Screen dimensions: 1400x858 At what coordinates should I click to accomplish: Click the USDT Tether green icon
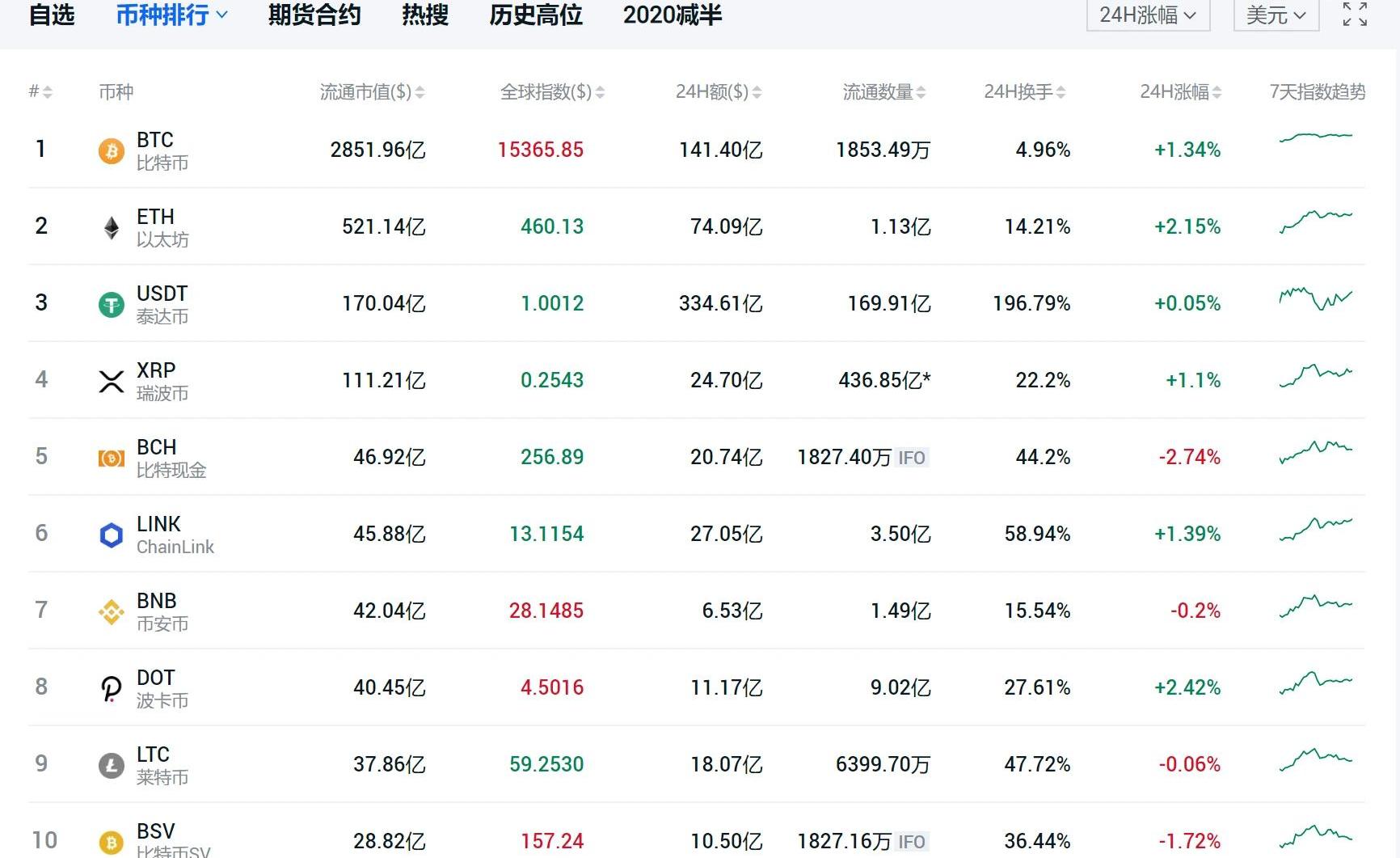point(112,304)
